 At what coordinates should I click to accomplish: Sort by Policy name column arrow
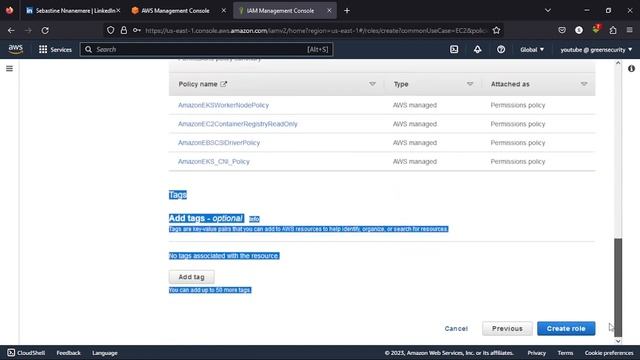[372, 84]
